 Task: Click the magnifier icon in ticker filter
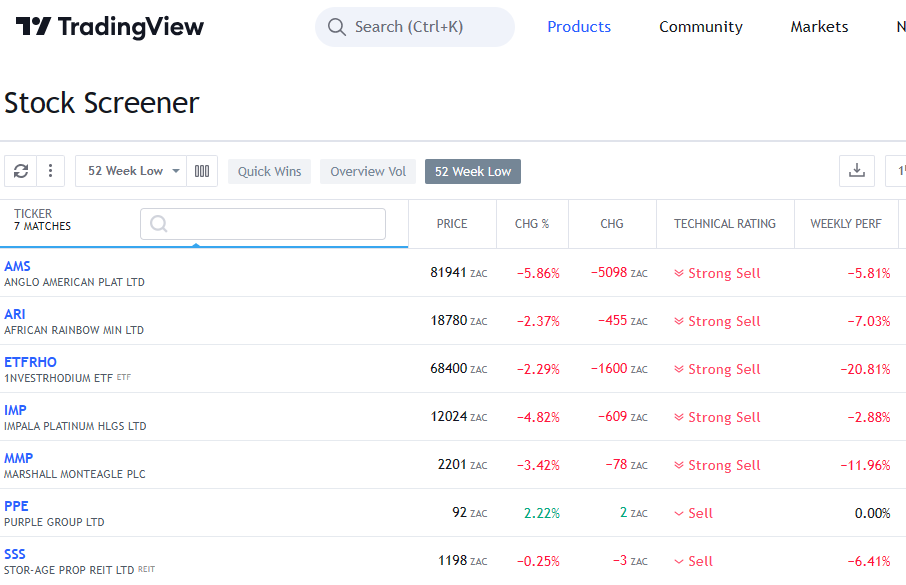(158, 224)
